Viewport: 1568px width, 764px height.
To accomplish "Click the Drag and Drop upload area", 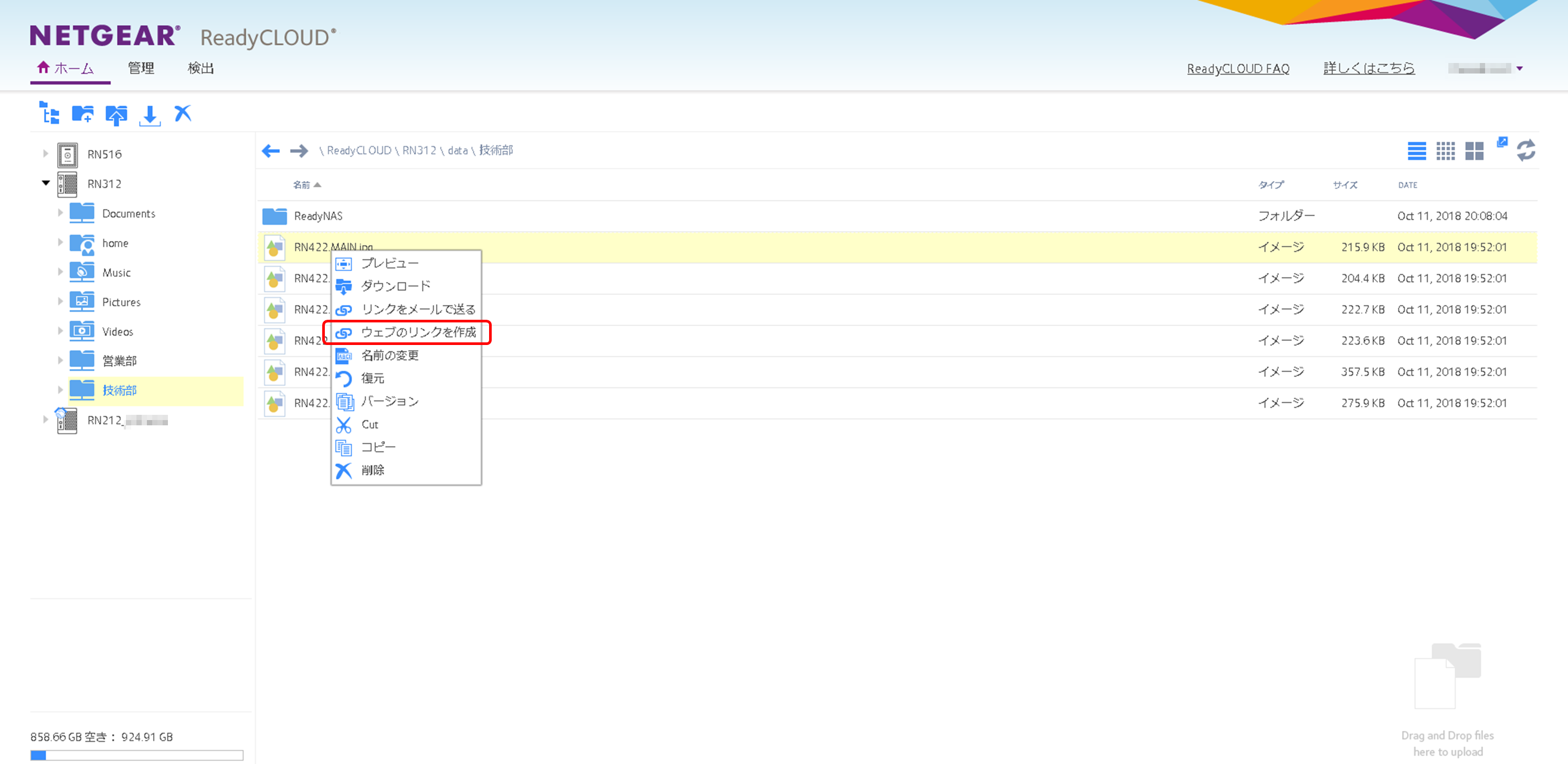I will [x=1447, y=700].
